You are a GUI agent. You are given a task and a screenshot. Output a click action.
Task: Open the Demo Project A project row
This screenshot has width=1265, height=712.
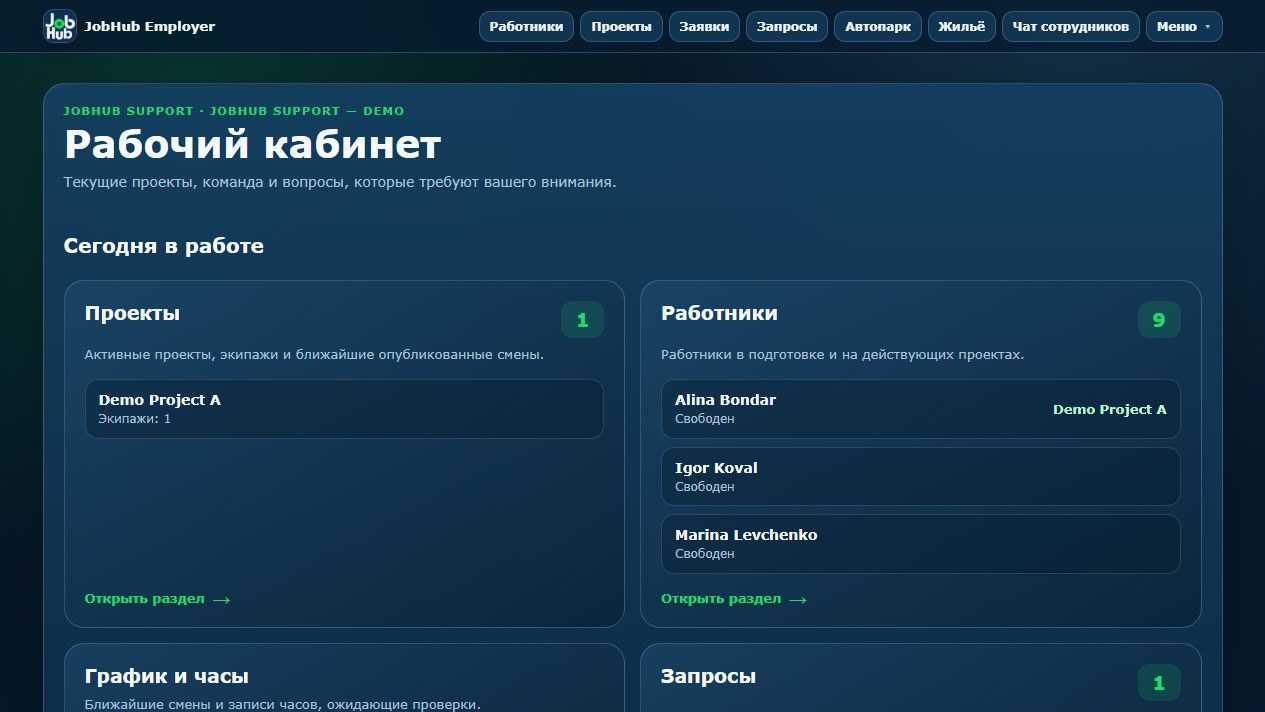point(344,409)
